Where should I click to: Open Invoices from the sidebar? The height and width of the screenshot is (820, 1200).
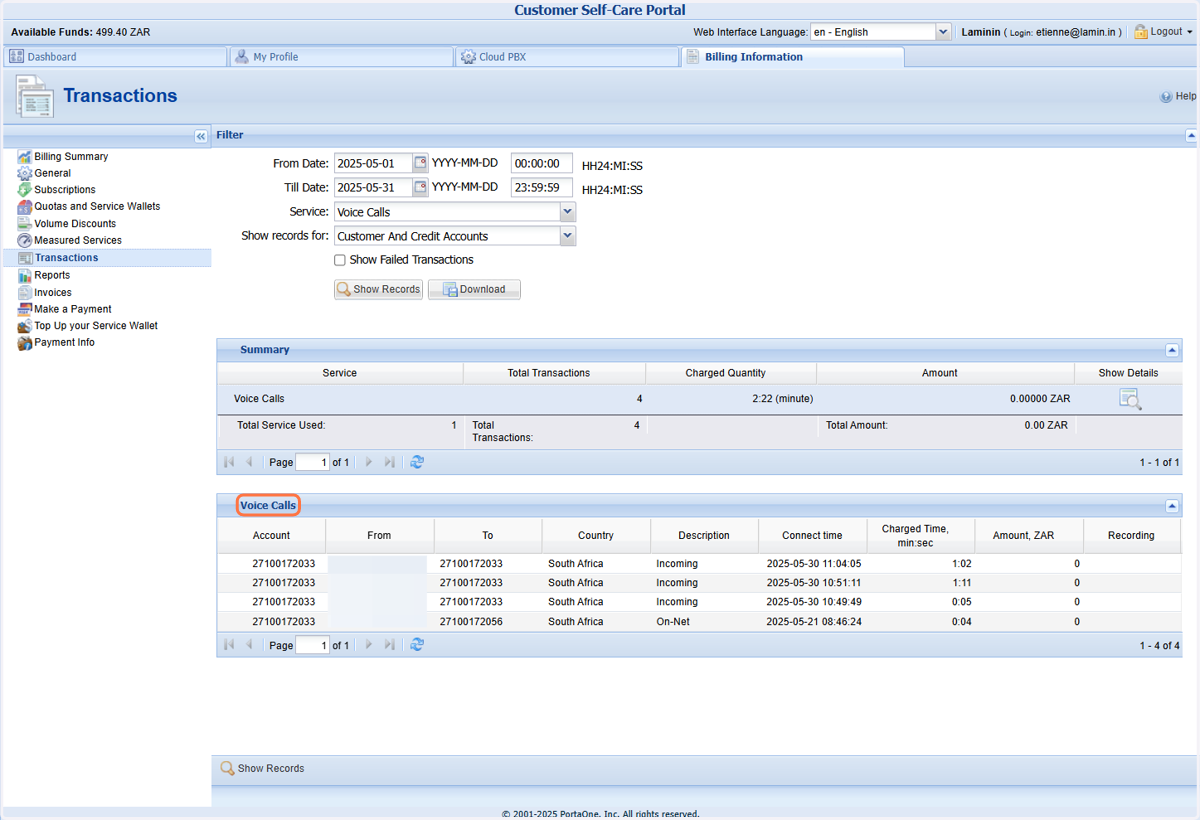[x=53, y=293]
